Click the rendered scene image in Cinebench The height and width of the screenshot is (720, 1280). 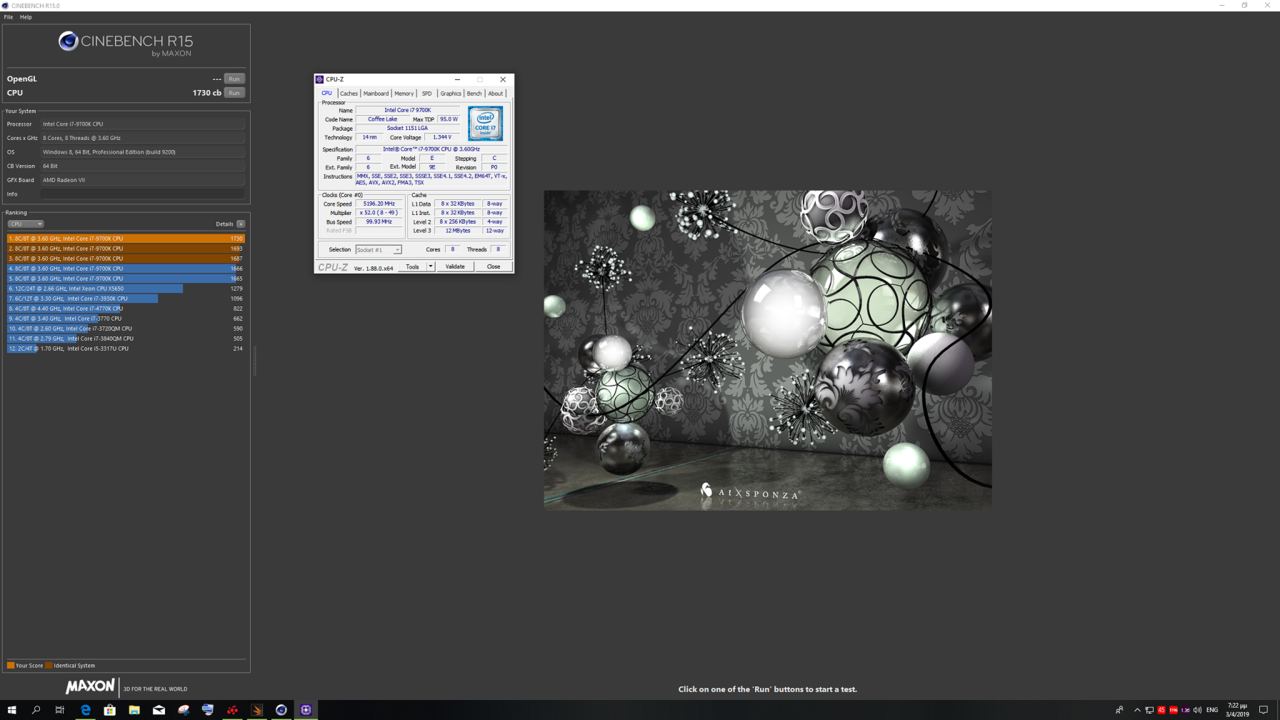point(768,350)
